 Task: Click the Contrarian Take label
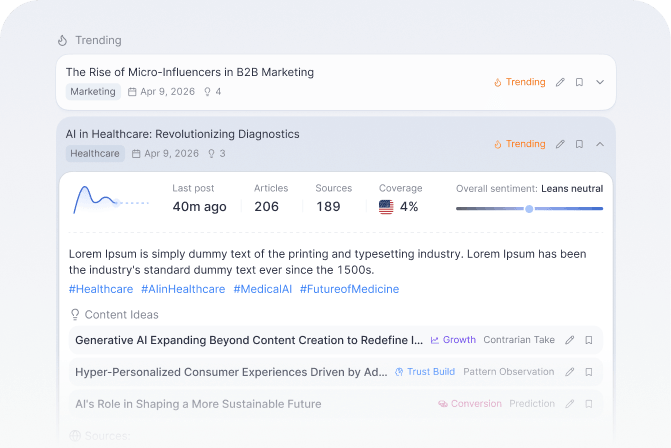tap(519, 340)
